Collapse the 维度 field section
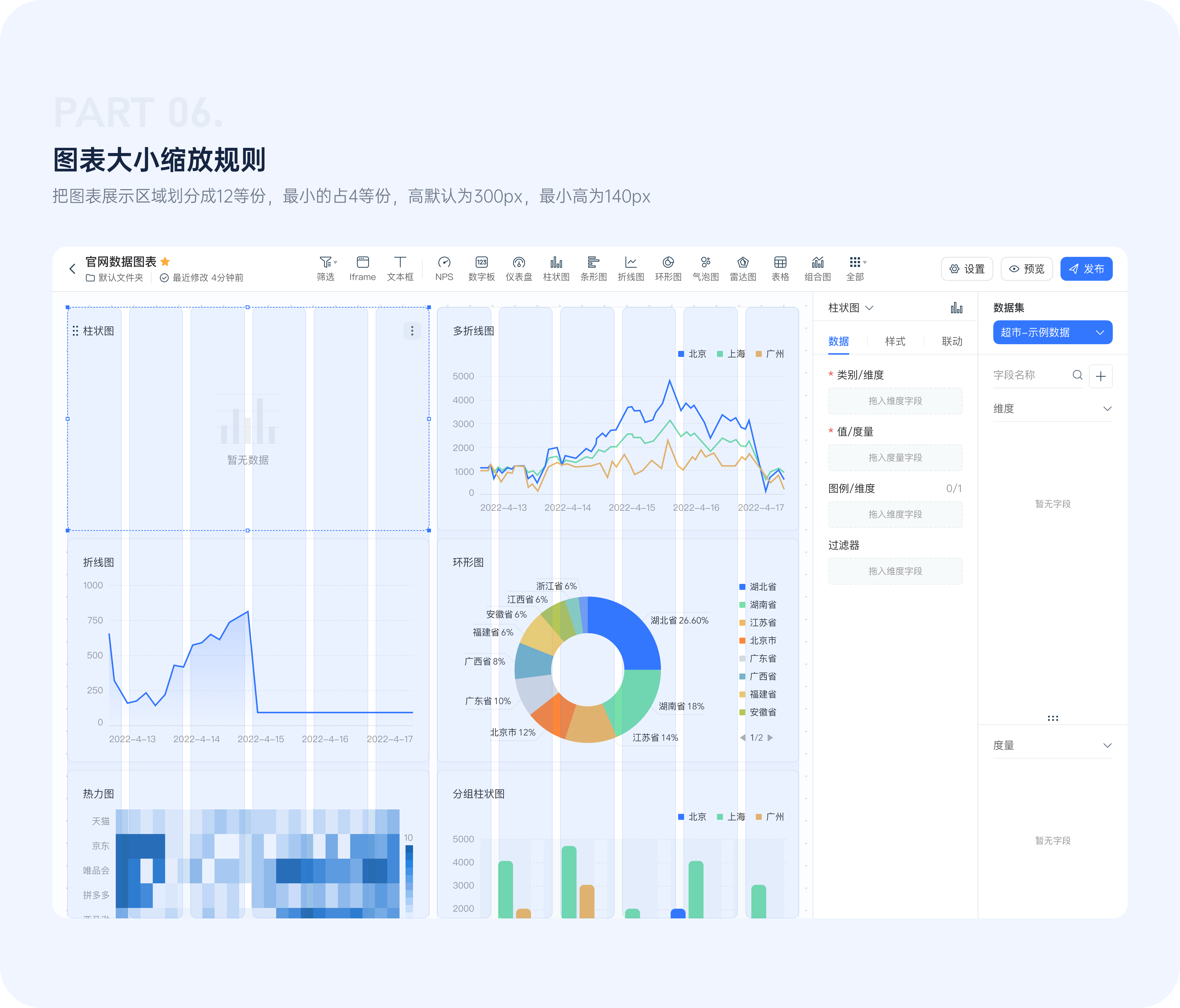 tap(1107, 408)
